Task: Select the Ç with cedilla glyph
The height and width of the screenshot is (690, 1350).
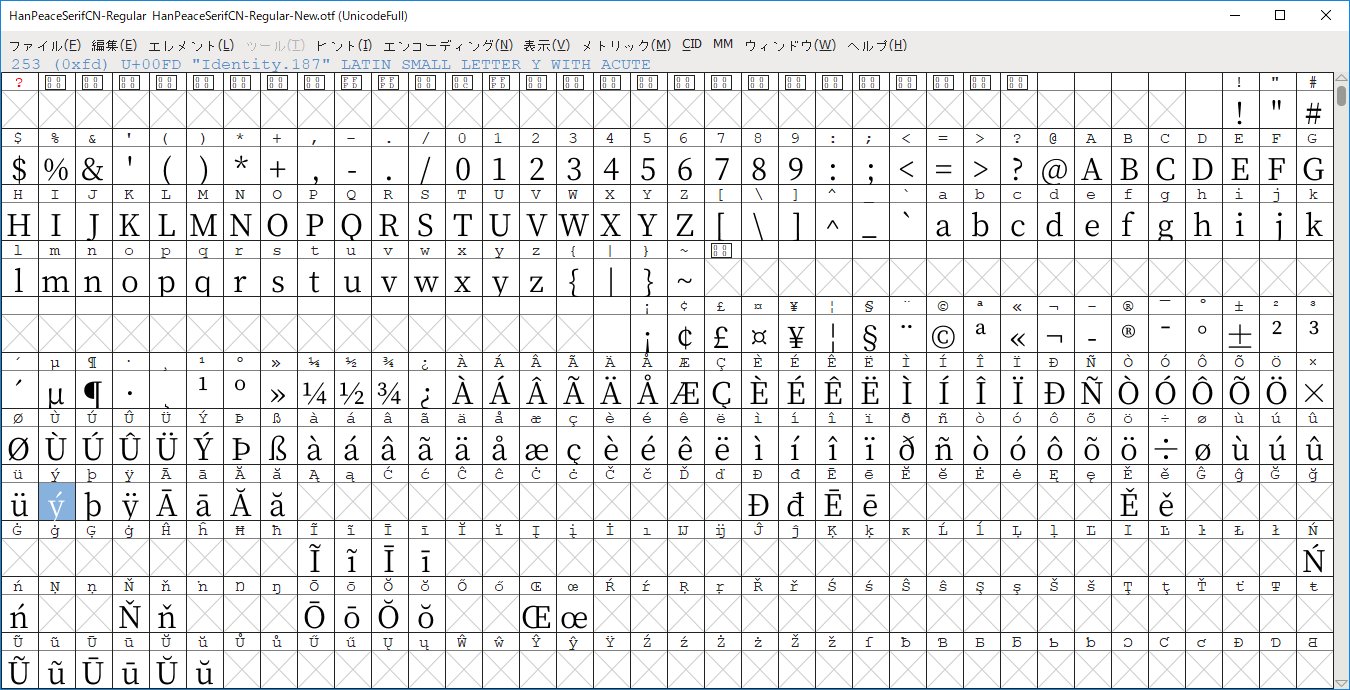Action: [x=721, y=391]
